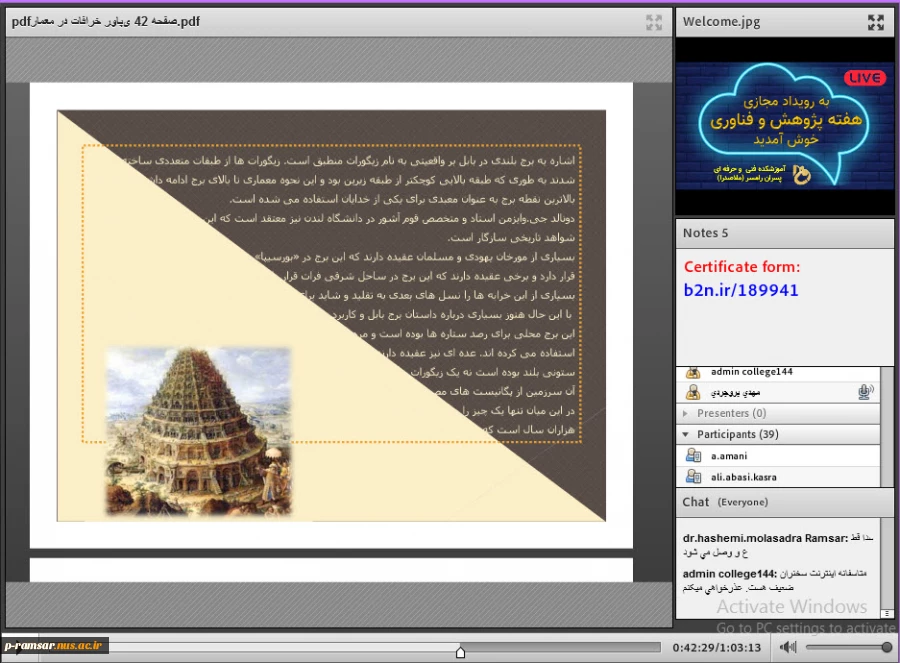Adjust the volume slider knob
Screen dimensions: 900x663
click(887, 647)
